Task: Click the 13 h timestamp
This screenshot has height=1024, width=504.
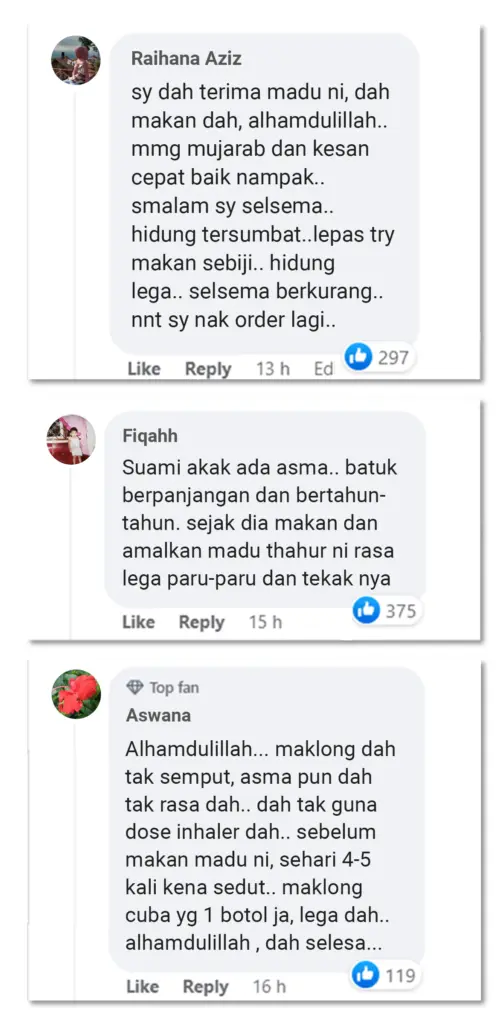Action: 273,369
